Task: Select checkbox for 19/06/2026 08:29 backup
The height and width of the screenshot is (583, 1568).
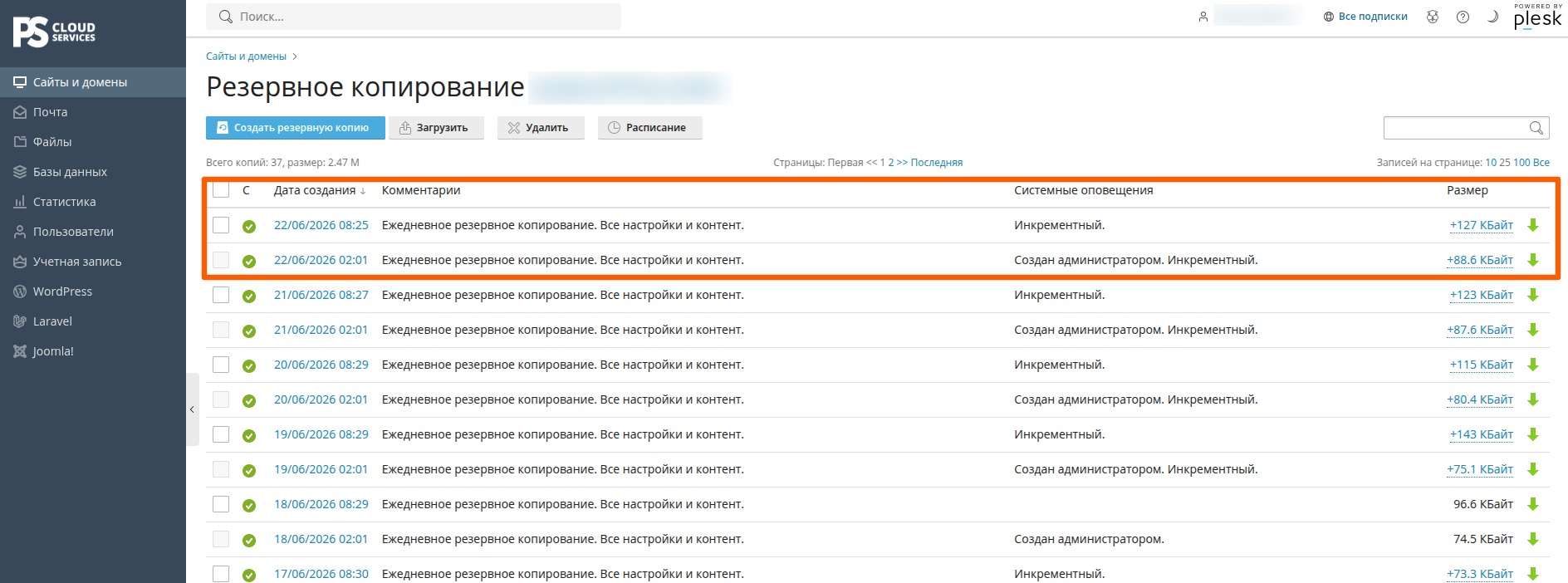Action: [221, 434]
